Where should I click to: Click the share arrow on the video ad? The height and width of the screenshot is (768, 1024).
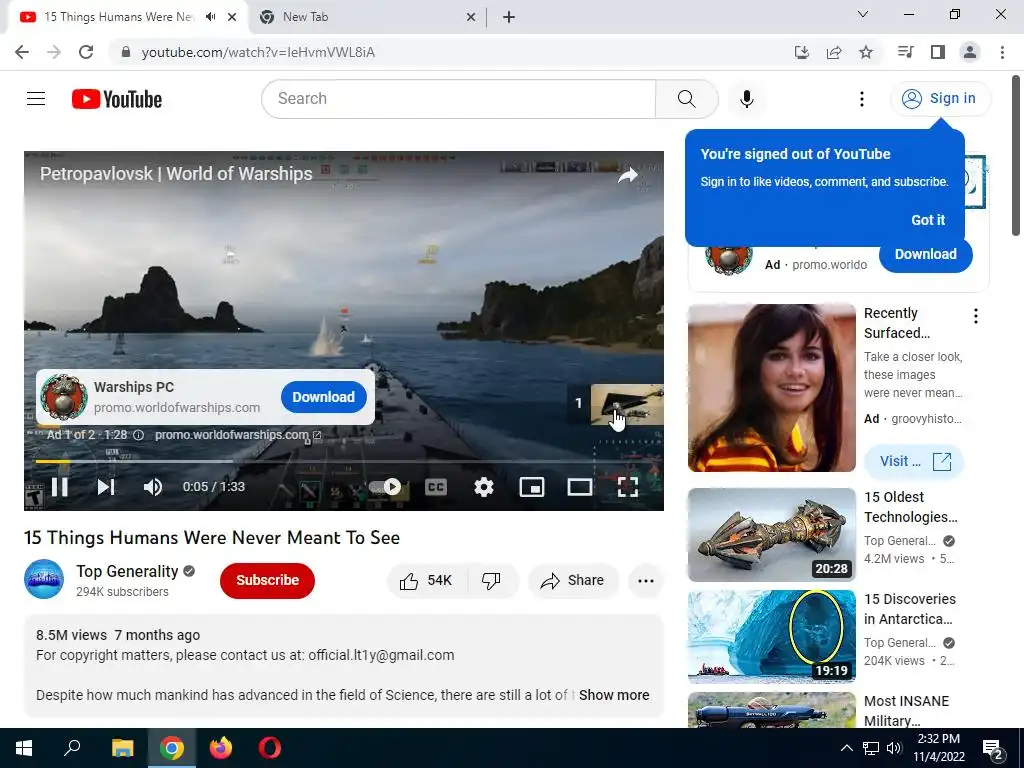(628, 175)
